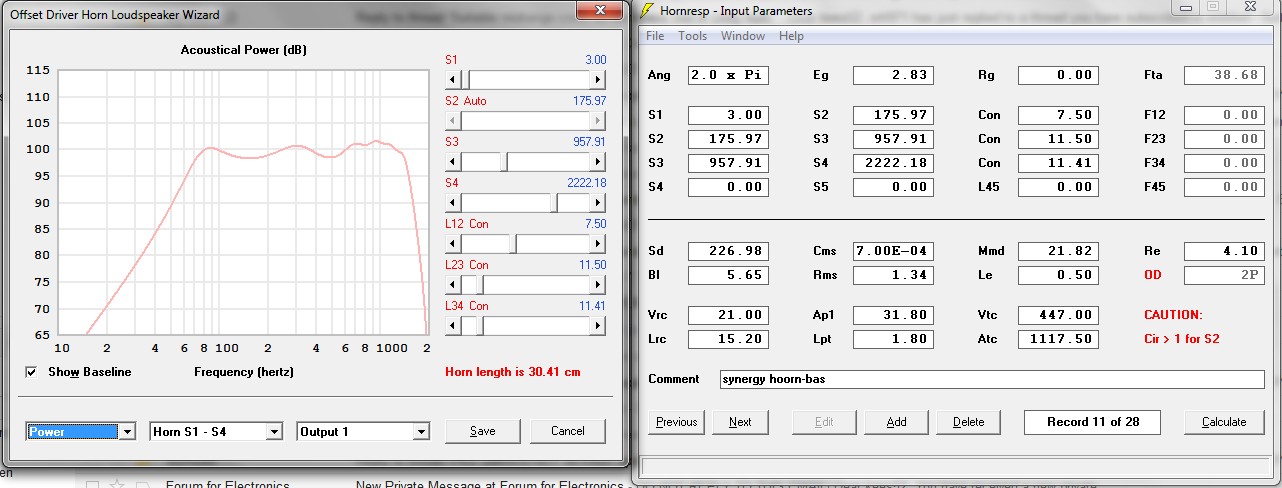Click the Hornresp lightning bolt title icon
This screenshot has width=1282, height=488.
(647, 10)
